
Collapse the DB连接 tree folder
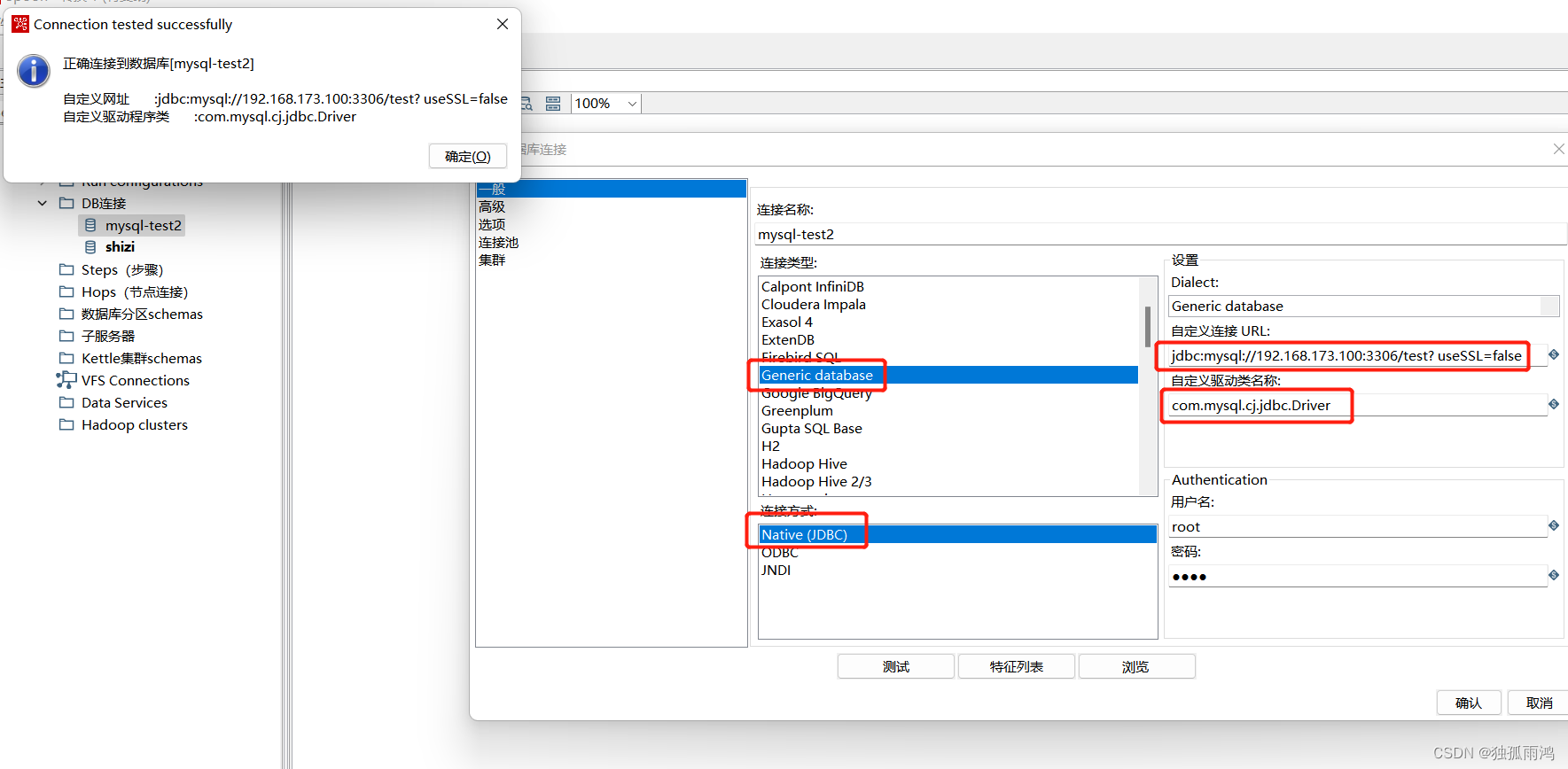[42, 203]
